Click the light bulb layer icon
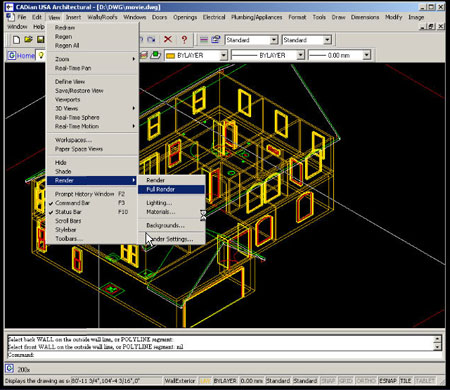The image size is (450, 390). point(41,55)
